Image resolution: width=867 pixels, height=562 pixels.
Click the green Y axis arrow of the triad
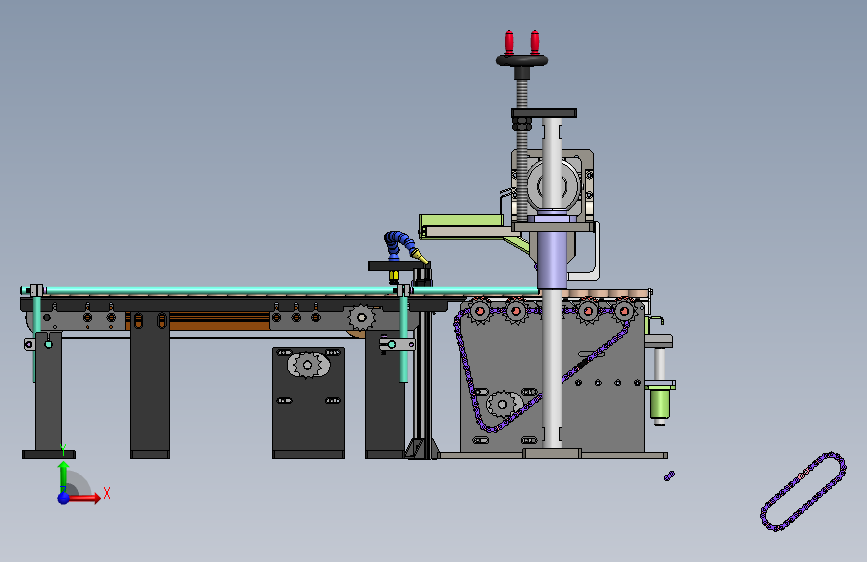pyautogui.click(x=64, y=473)
